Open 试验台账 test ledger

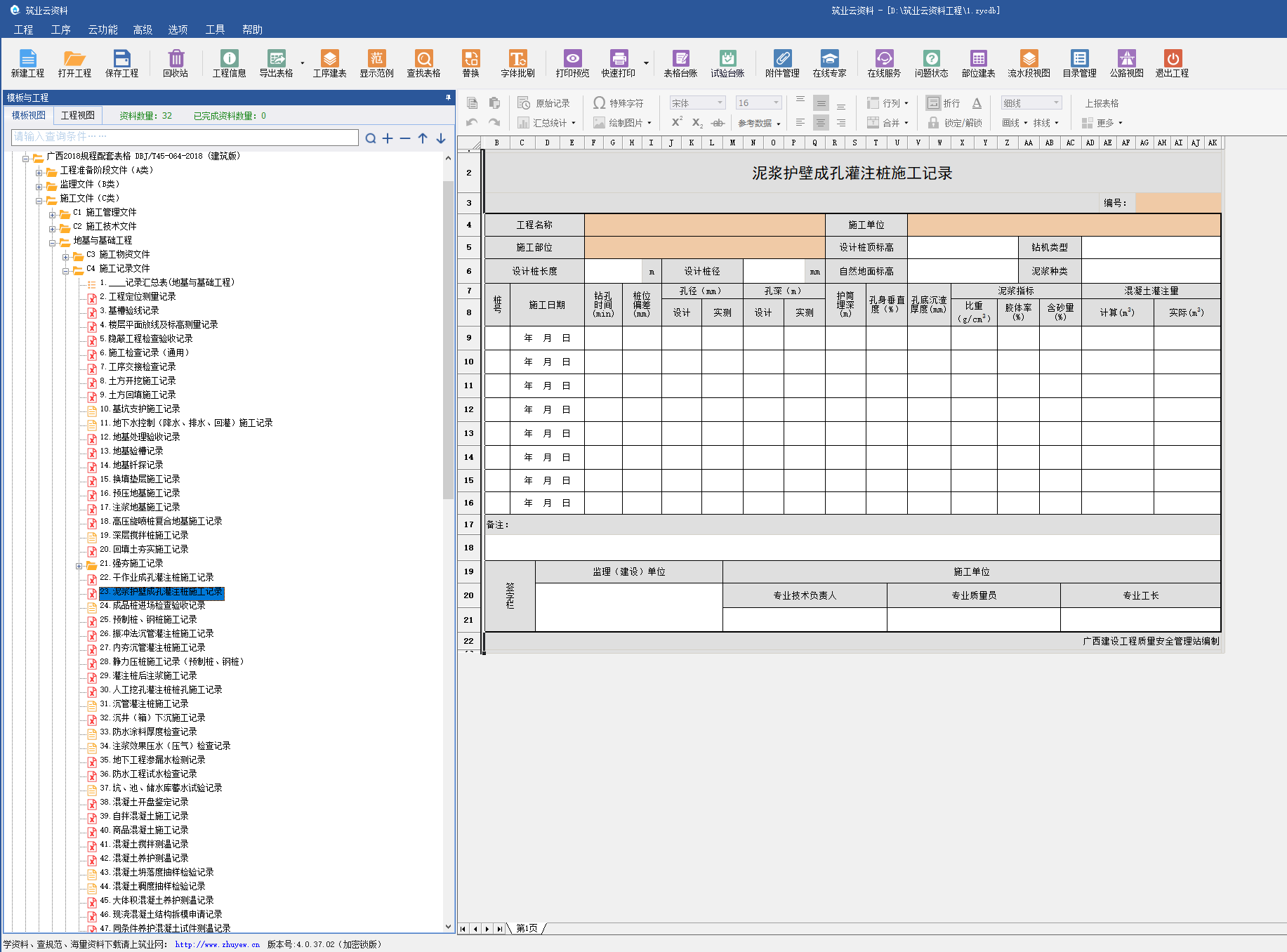pos(727,63)
